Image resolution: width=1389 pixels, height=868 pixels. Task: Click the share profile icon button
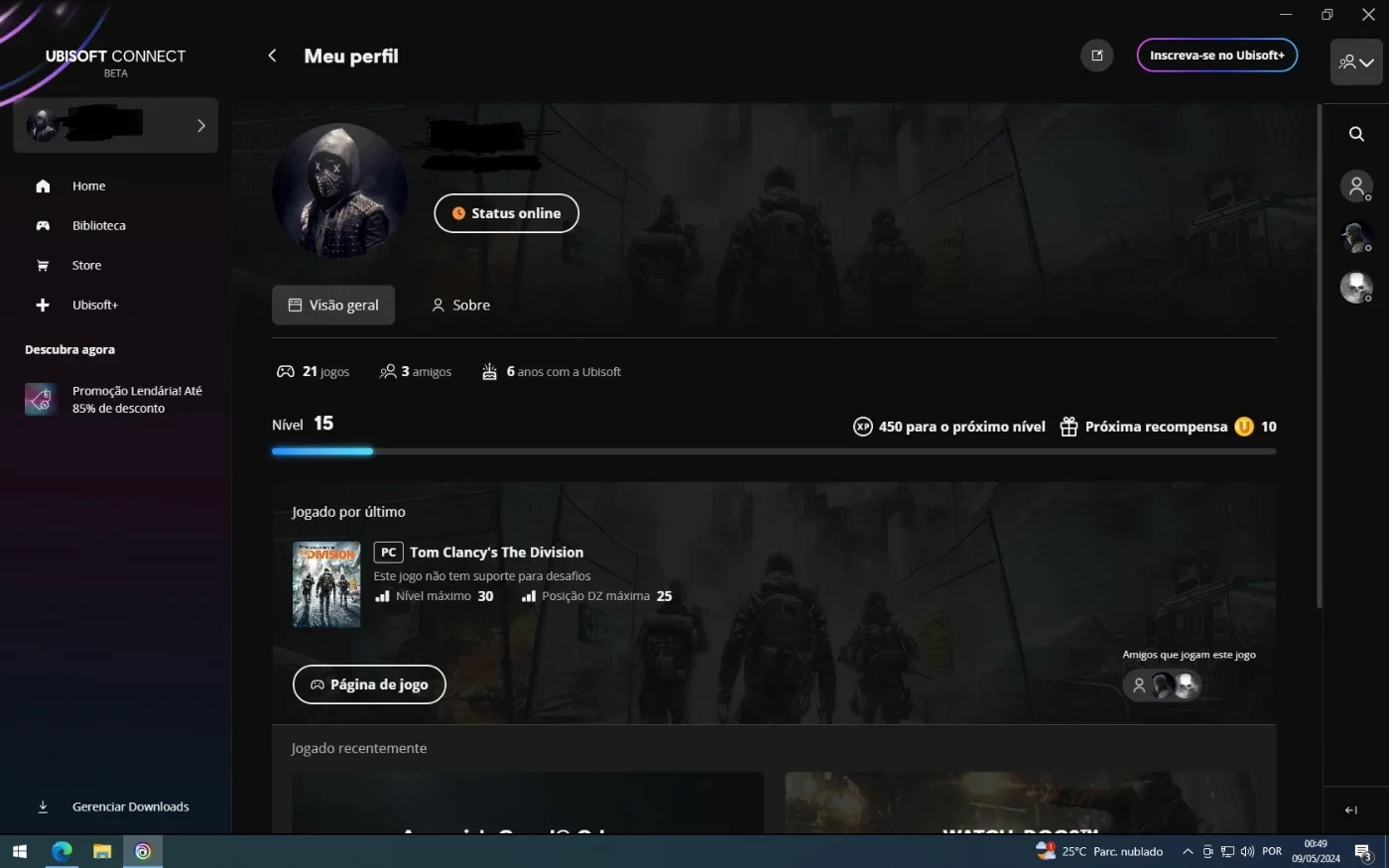pyautogui.click(x=1097, y=56)
